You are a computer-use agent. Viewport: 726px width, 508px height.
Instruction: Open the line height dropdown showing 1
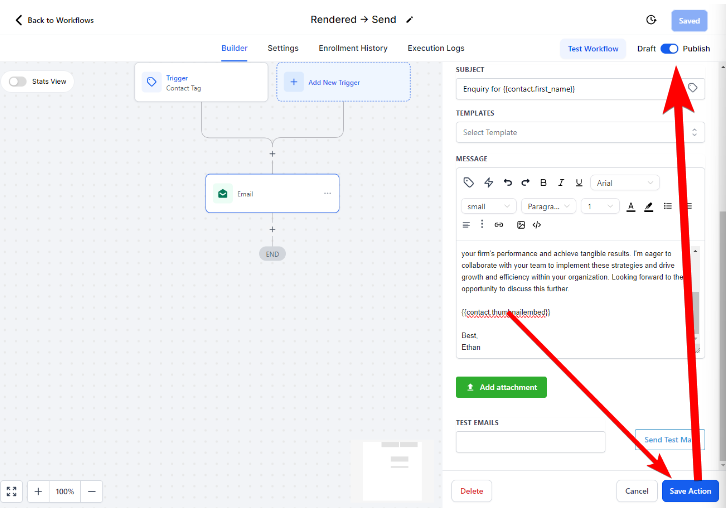point(600,206)
